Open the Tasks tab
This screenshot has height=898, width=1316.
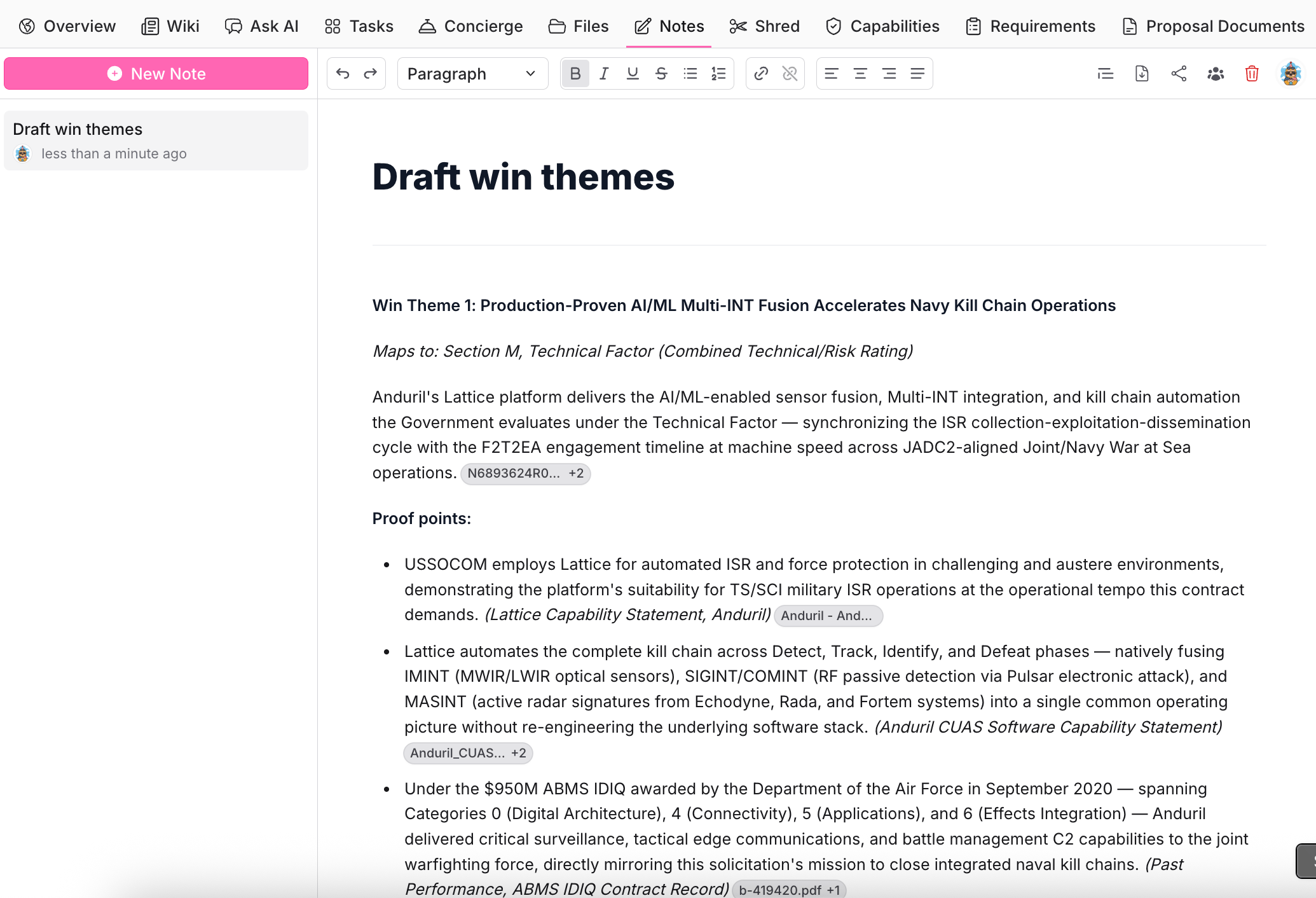tap(359, 26)
